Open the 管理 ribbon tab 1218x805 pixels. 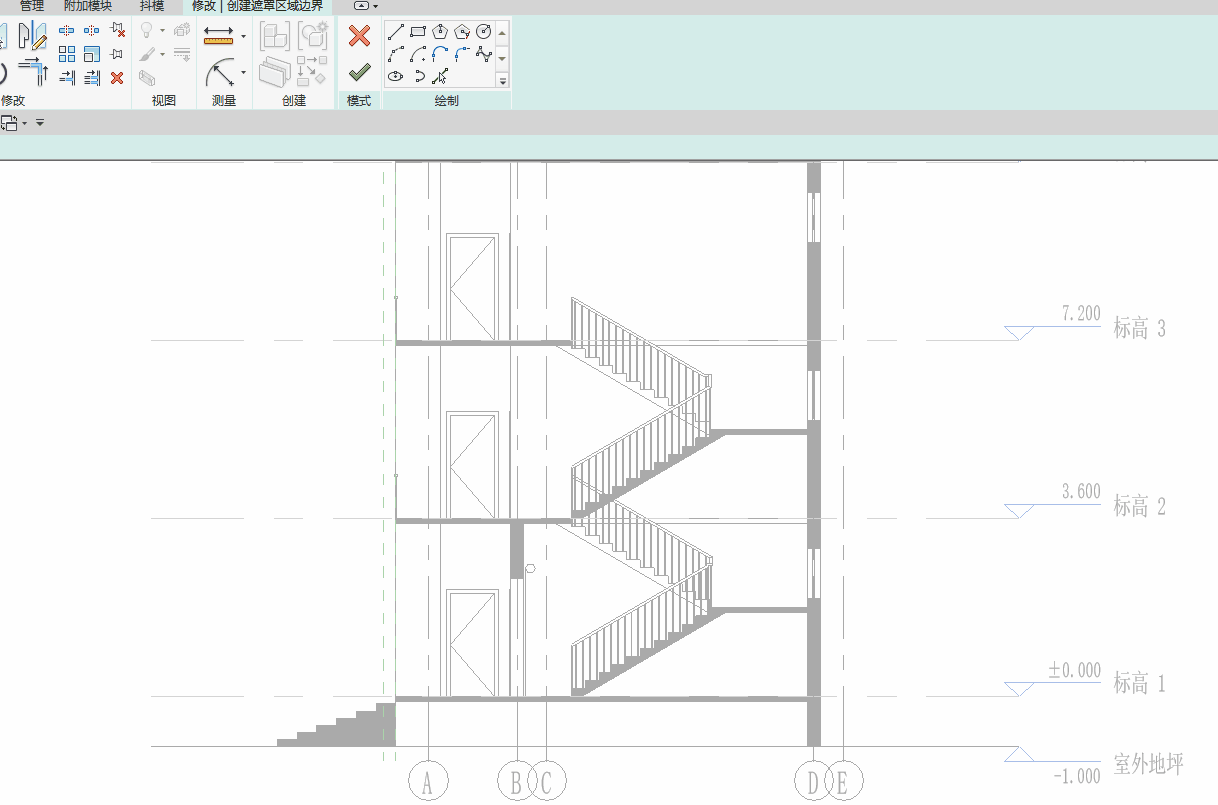pos(32,6)
